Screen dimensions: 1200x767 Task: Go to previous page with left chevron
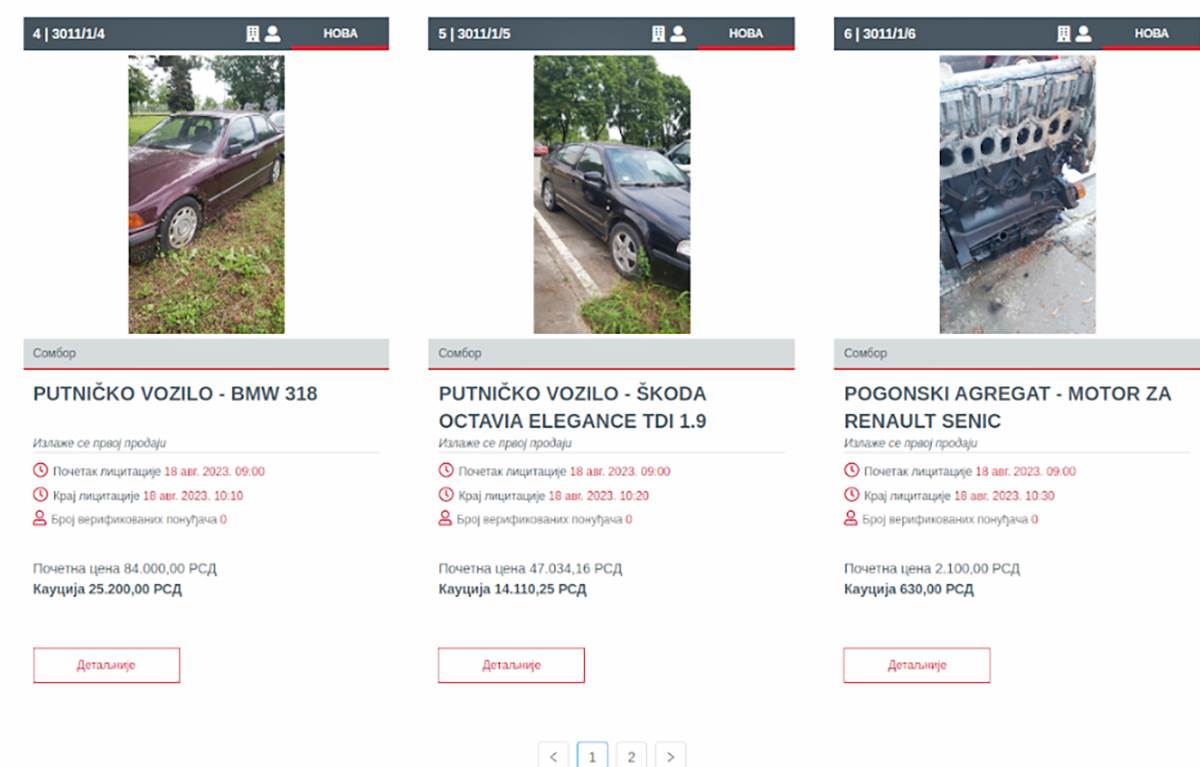pos(553,756)
